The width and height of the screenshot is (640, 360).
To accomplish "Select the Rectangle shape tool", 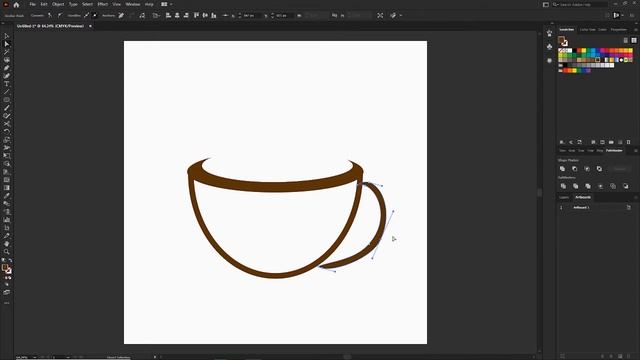I will [7, 100].
